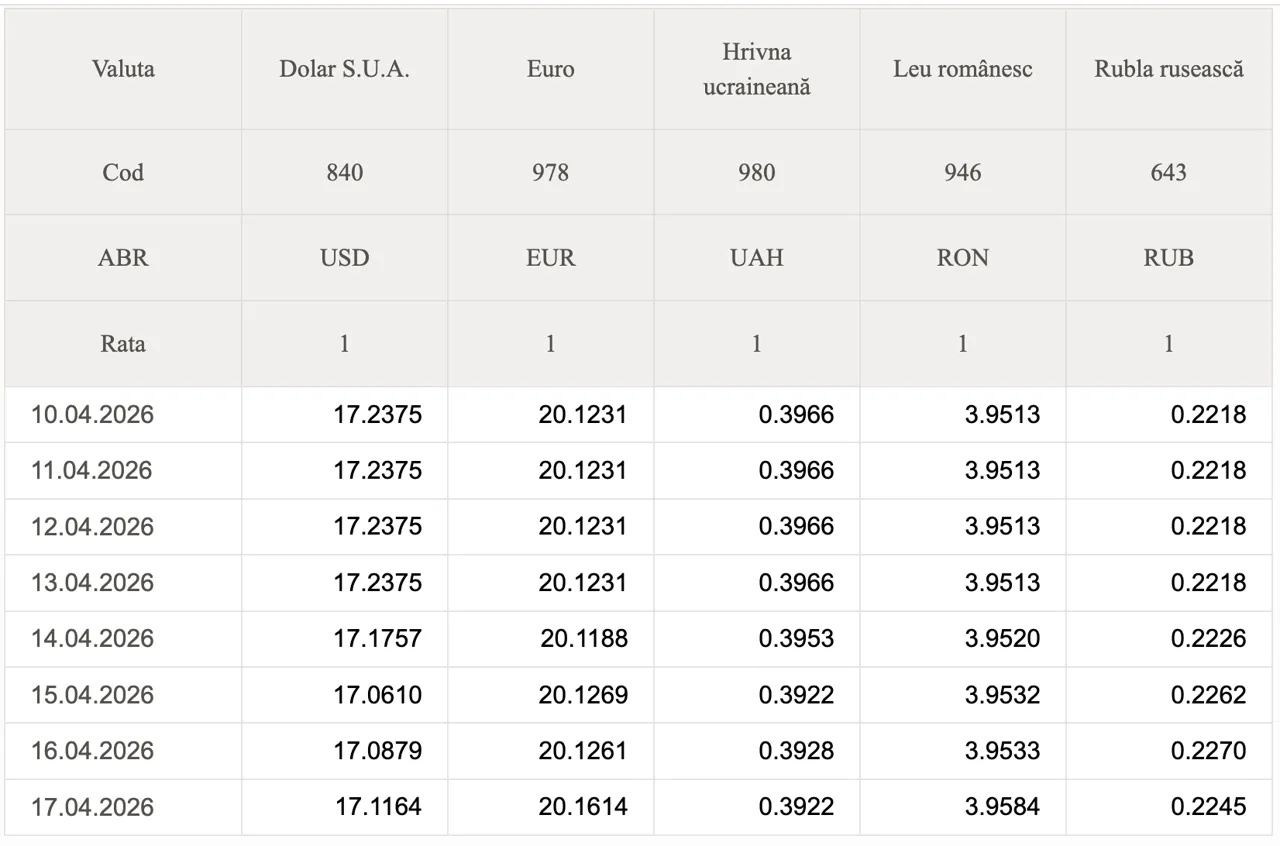Image resolution: width=1280 pixels, height=846 pixels.
Task: Click the date 10.04.2026 row label
Action: coord(92,414)
